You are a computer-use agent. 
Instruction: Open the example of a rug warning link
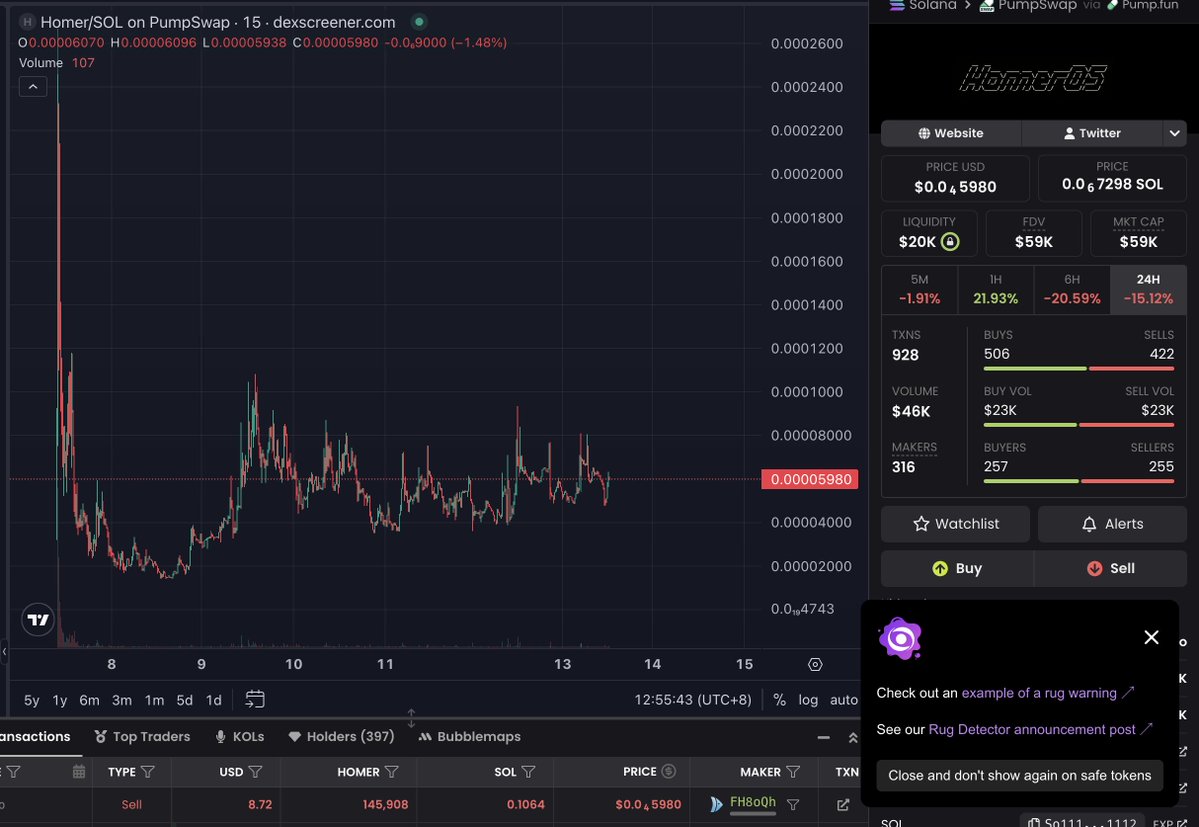point(1048,692)
